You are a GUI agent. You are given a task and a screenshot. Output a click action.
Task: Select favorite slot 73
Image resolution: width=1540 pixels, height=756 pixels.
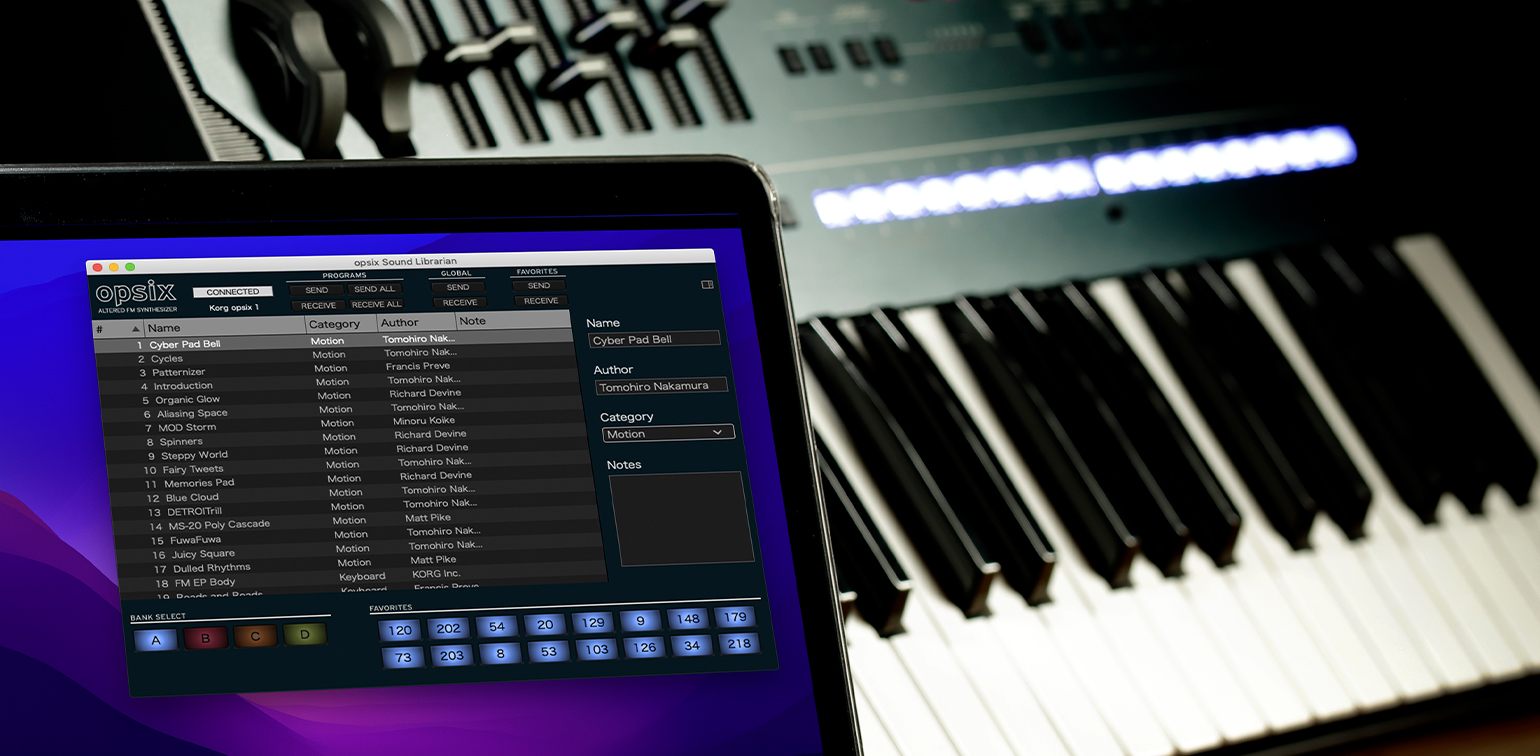(403, 657)
